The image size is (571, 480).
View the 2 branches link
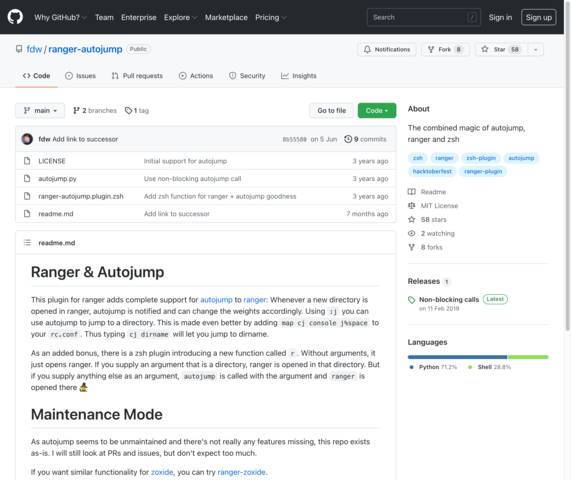[95, 110]
